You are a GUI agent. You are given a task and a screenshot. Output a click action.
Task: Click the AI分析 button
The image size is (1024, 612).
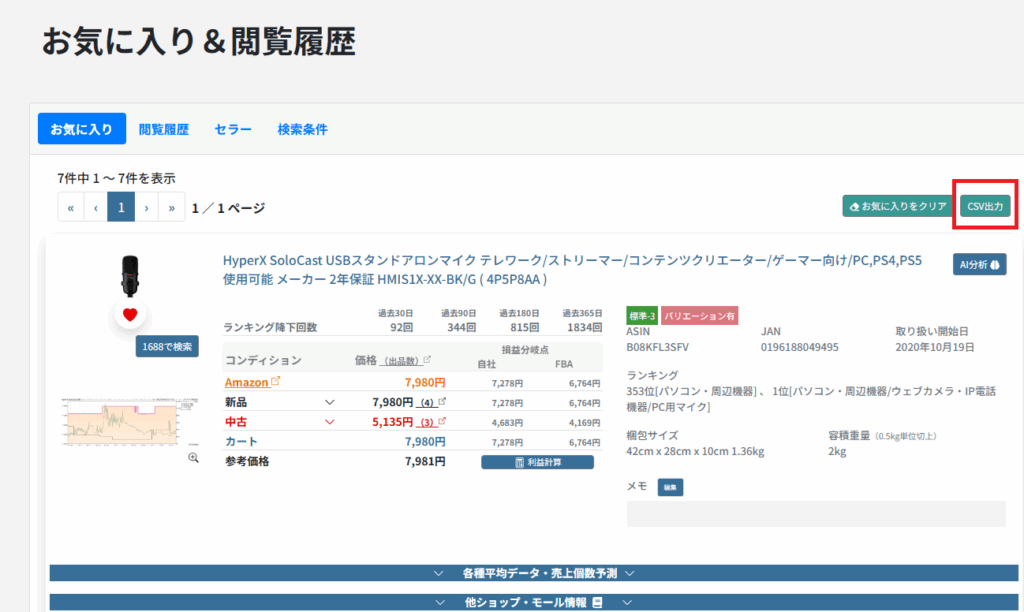(979, 265)
